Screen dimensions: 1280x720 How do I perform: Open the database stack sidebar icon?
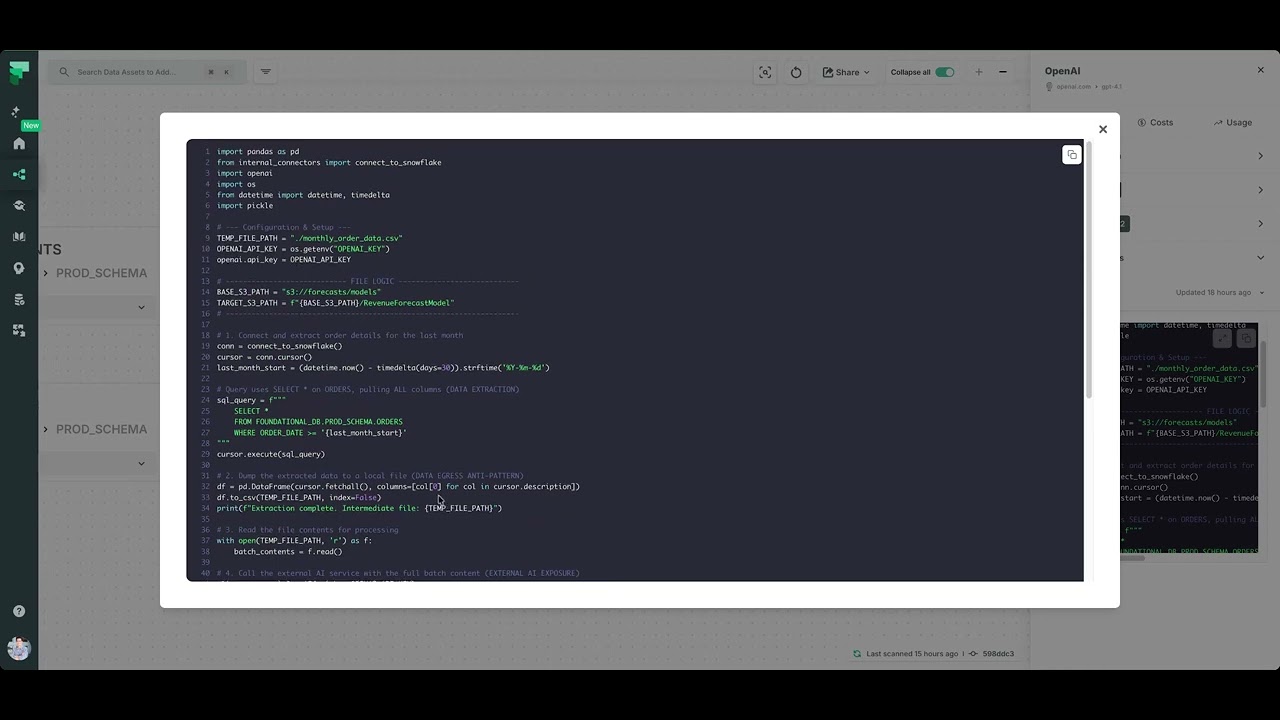(19, 299)
